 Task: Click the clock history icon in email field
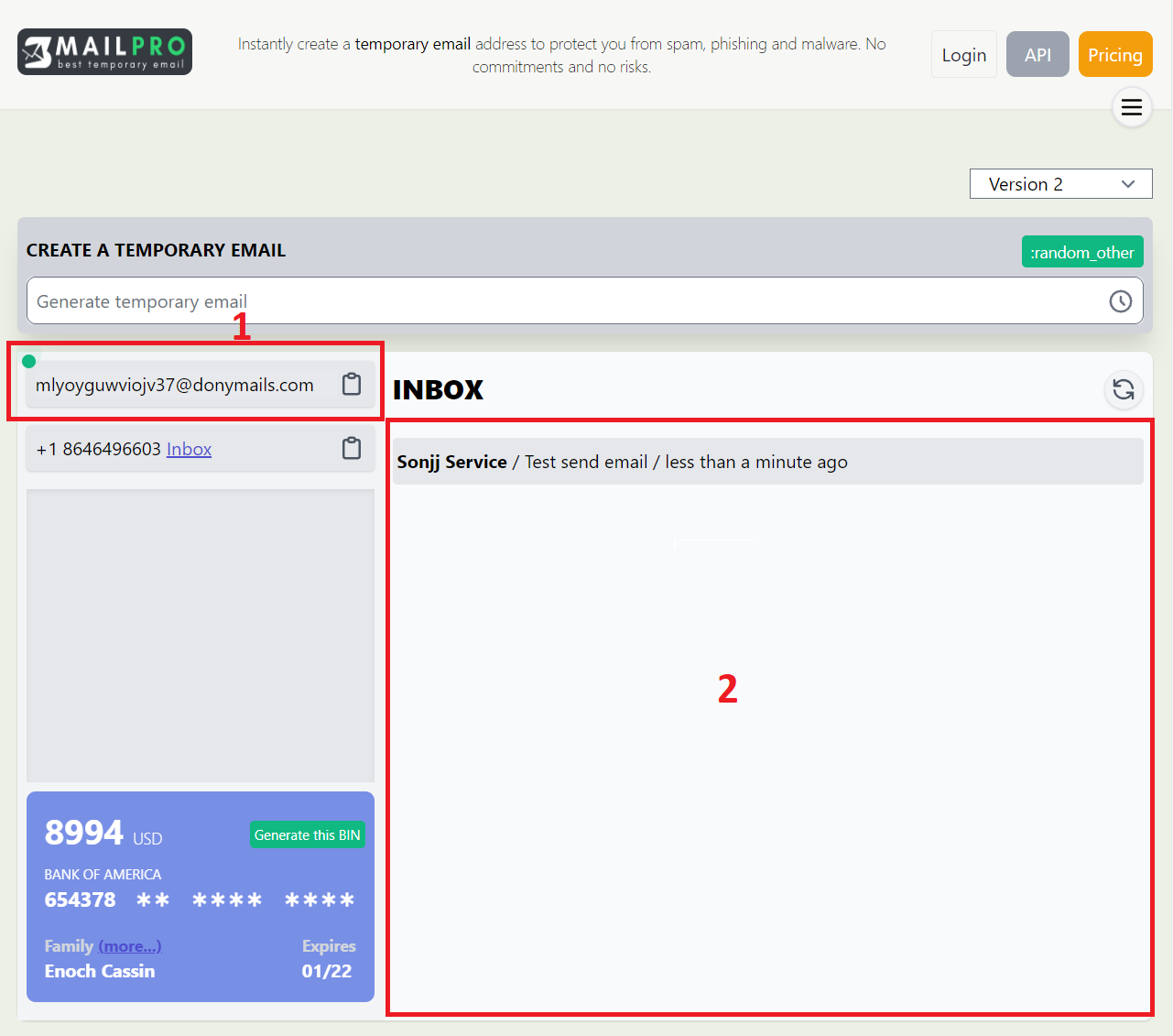(1121, 300)
